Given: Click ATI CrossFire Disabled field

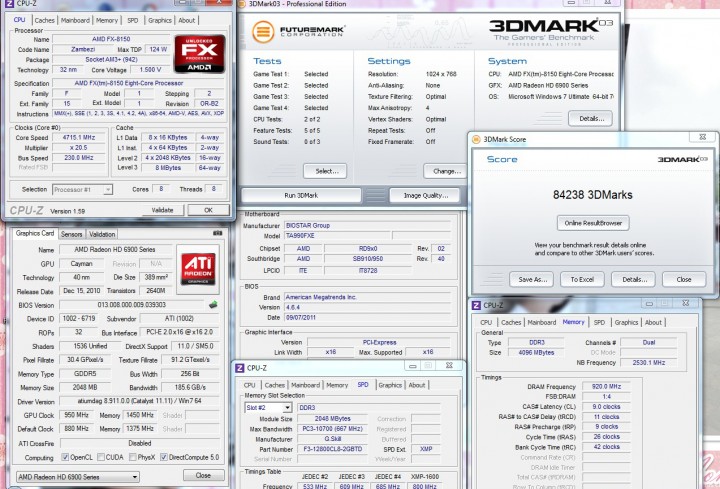Looking at the screenshot, I should (x=140, y=444).
